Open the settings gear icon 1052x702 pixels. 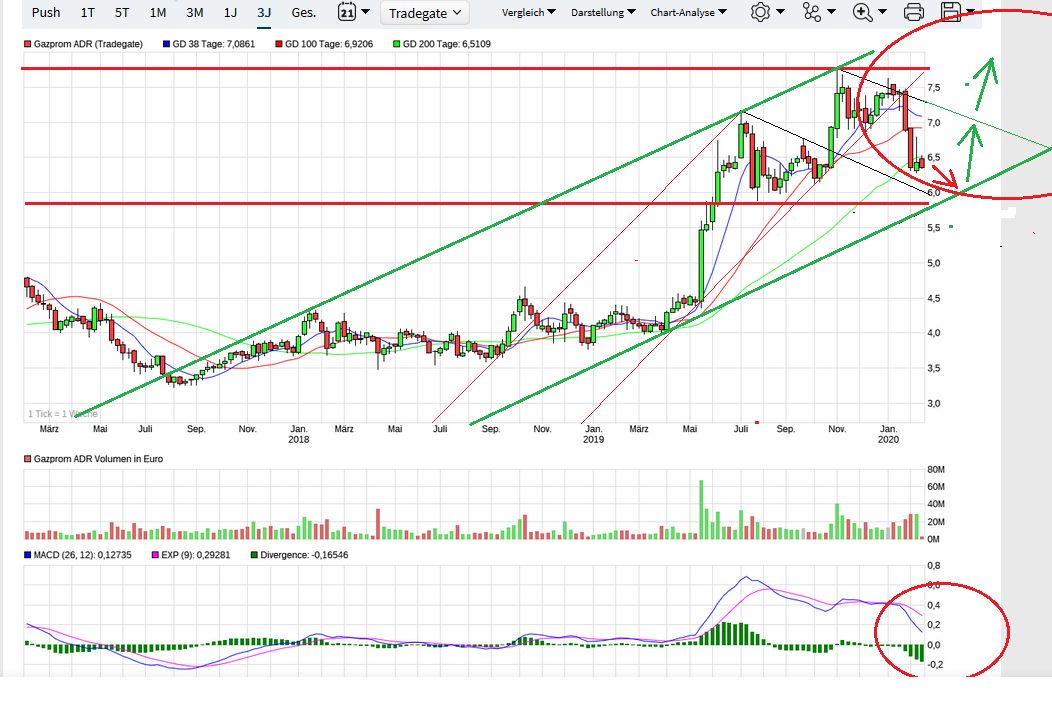[x=760, y=12]
